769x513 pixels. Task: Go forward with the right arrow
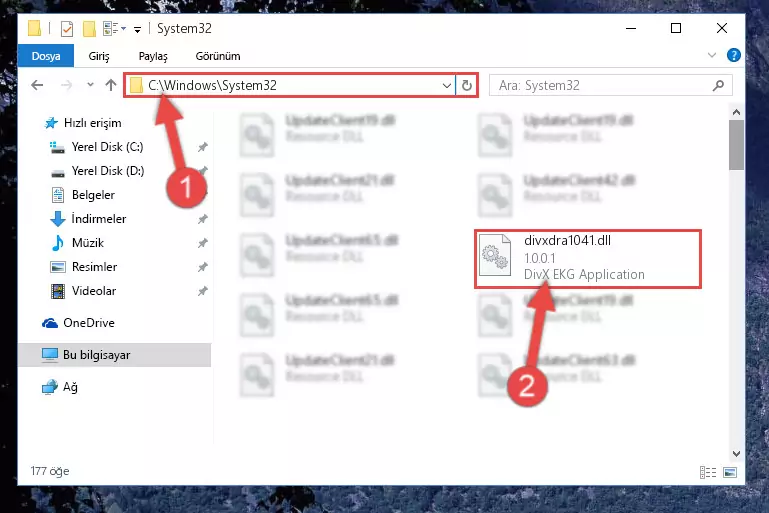(66, 85)
